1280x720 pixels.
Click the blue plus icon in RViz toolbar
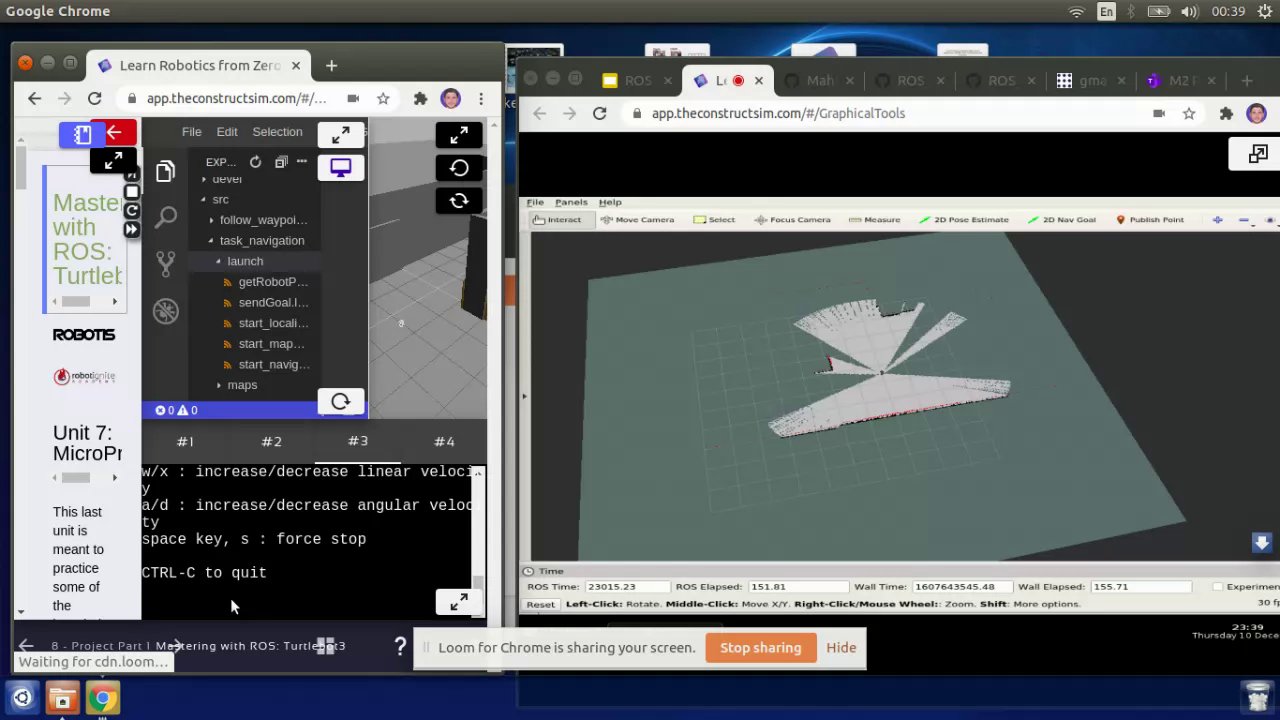[x=1217, y=220]
